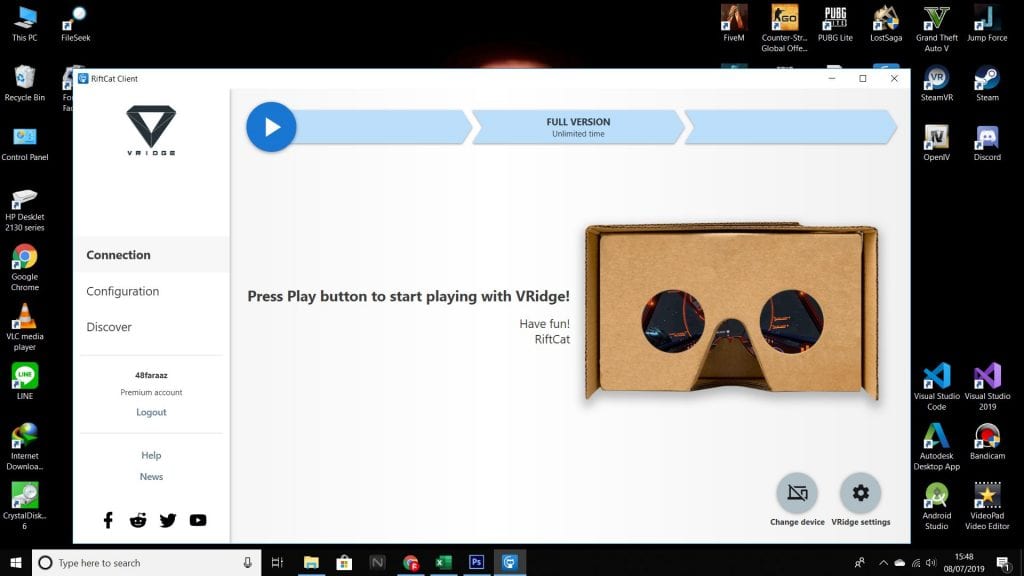Open the RiftCat taskbar button
The height and width of the screenshot is (576, 1024).
(x=509, y=562)
